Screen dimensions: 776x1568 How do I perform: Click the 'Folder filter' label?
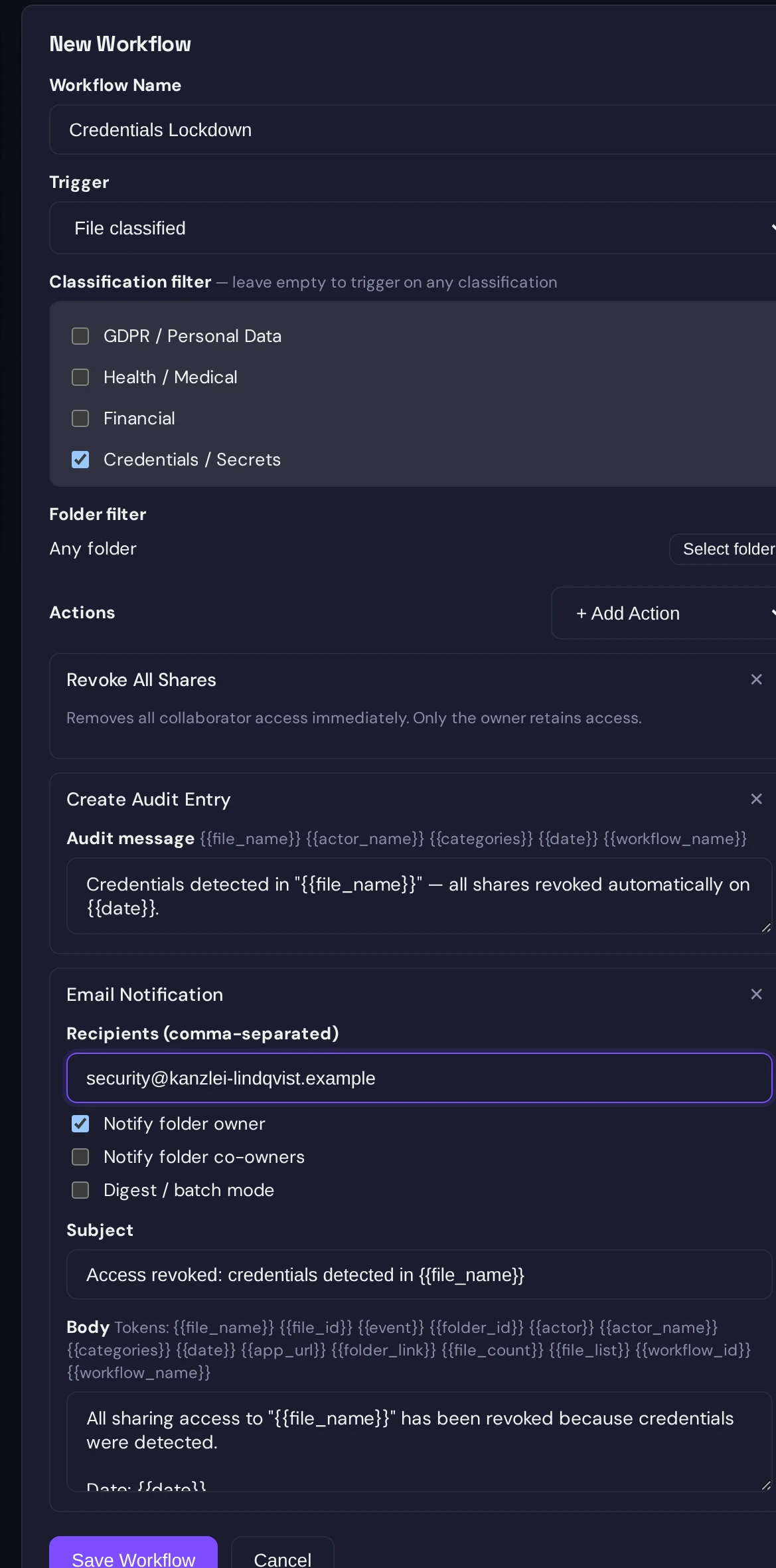click(98, 514)
